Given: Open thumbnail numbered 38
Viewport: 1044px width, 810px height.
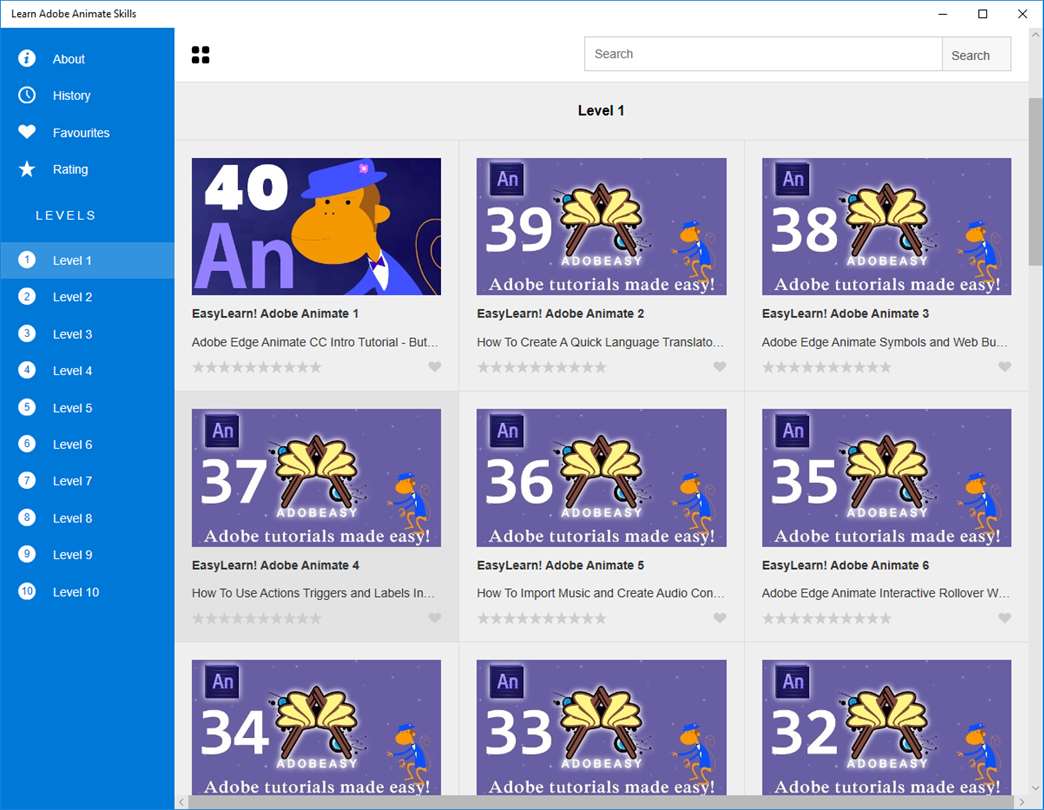Looking at the screenshot, I should pyautogui.click(x=886, y=226).
